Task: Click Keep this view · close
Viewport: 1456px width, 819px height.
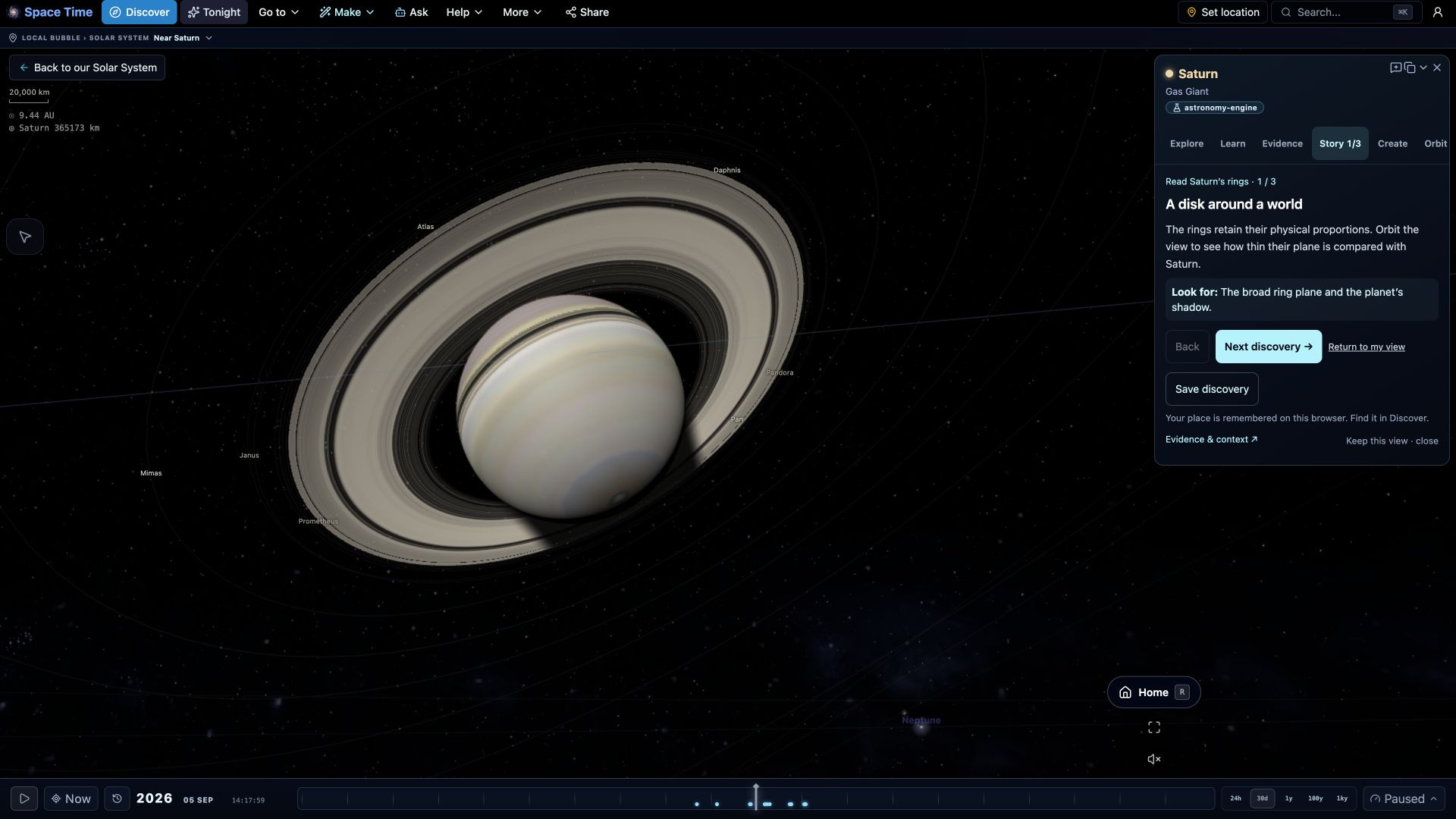Action: tap(1392, 441)
